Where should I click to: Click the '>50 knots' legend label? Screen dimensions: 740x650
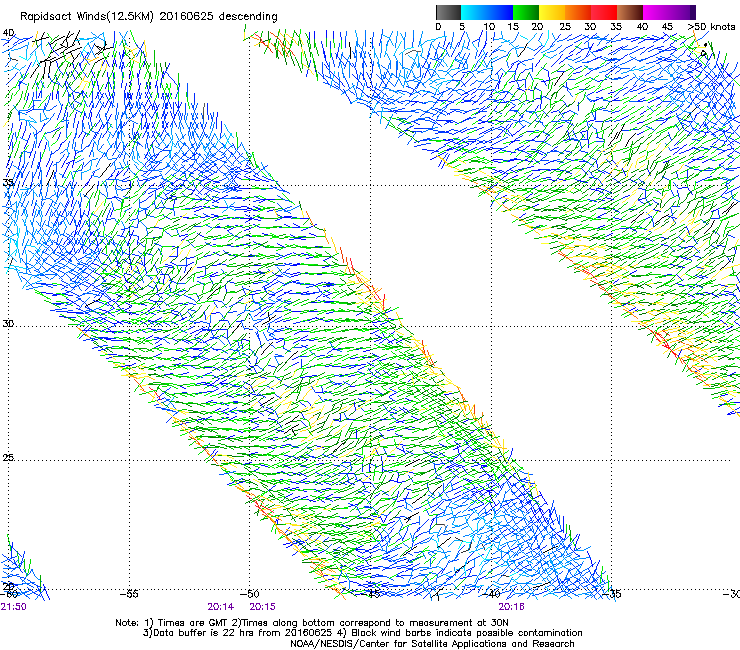712,27
